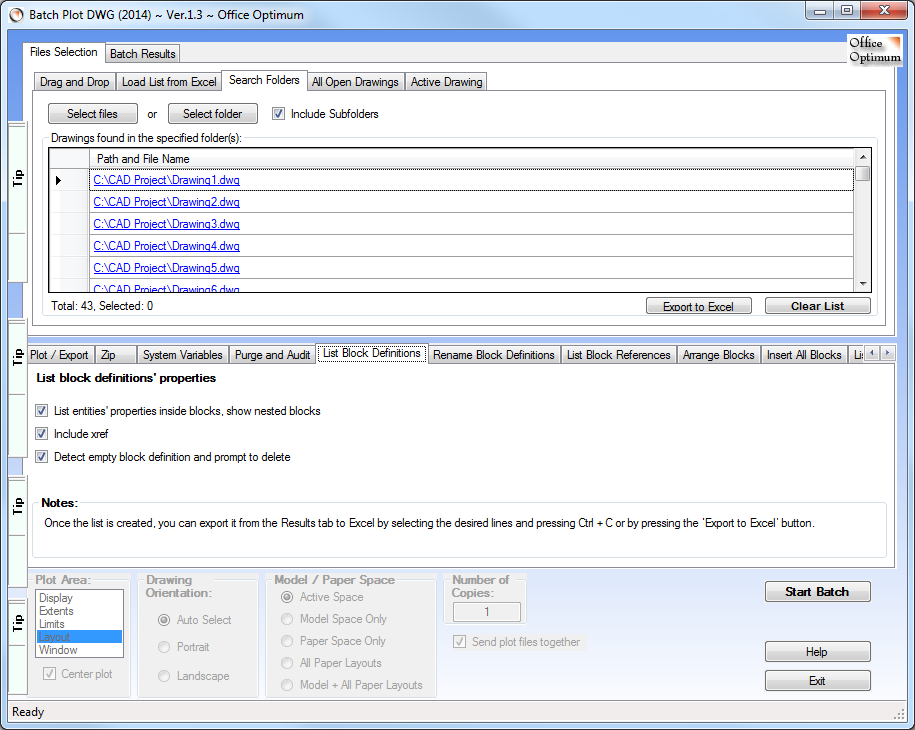The height and width of the screenshot is (730, 915).
Task: Toggle Send plot files together checkbox
Action: click(x=460, y=642)
